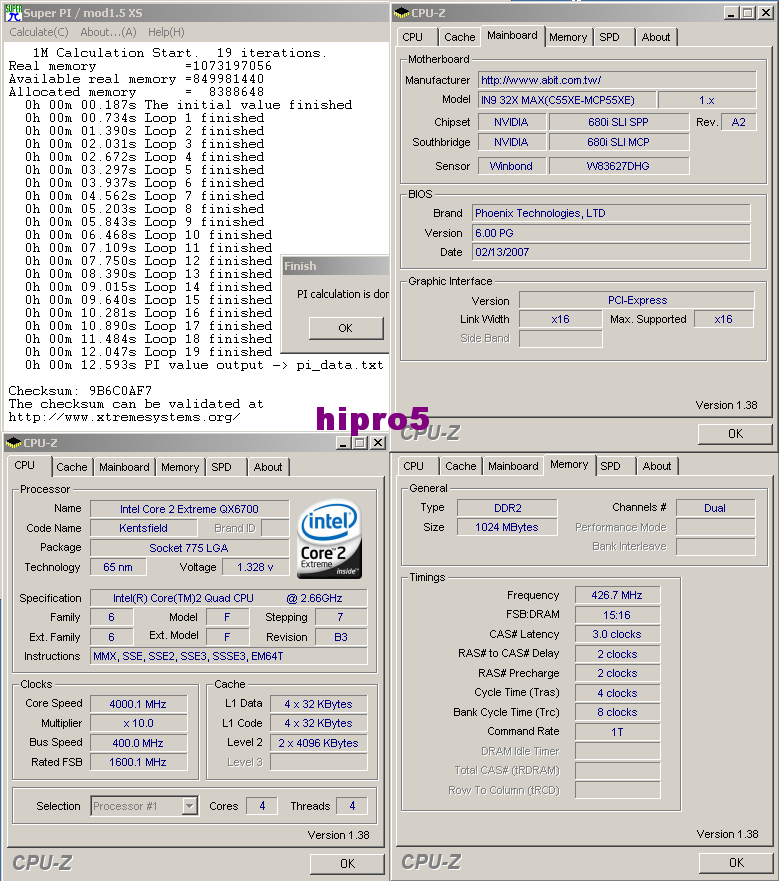The image size is (779, 881).
Task: Open the About...(A) menu in Super PI
Action: tap(108, 32)
